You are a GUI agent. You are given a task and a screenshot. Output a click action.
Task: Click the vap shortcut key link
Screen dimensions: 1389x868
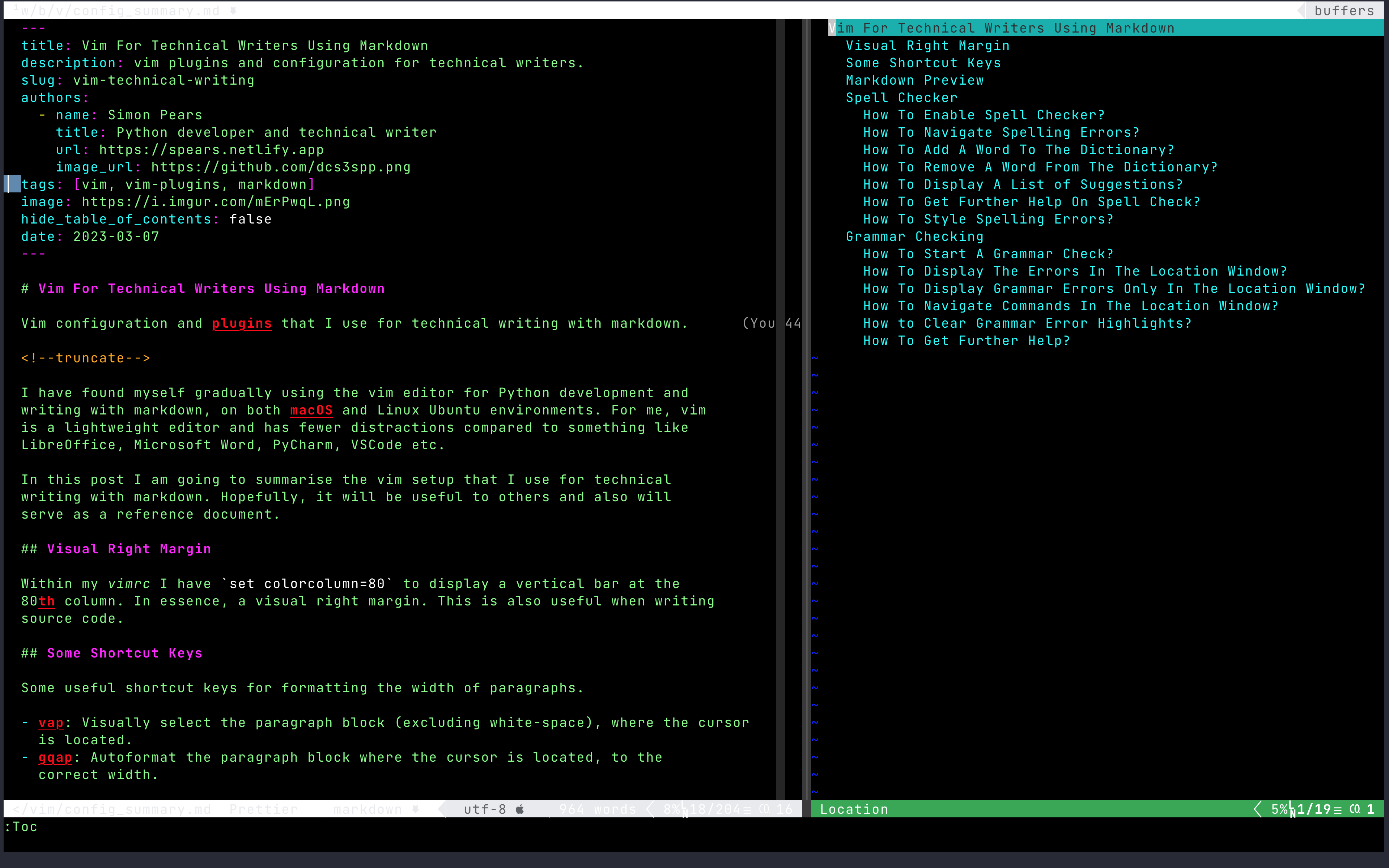[x=51, y=722]
